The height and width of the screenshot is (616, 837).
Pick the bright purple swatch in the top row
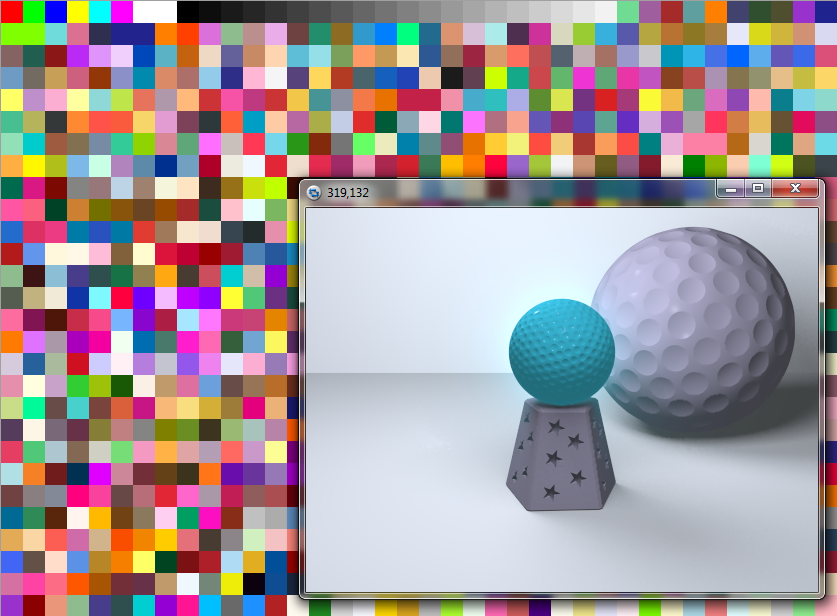coord(803,11)
